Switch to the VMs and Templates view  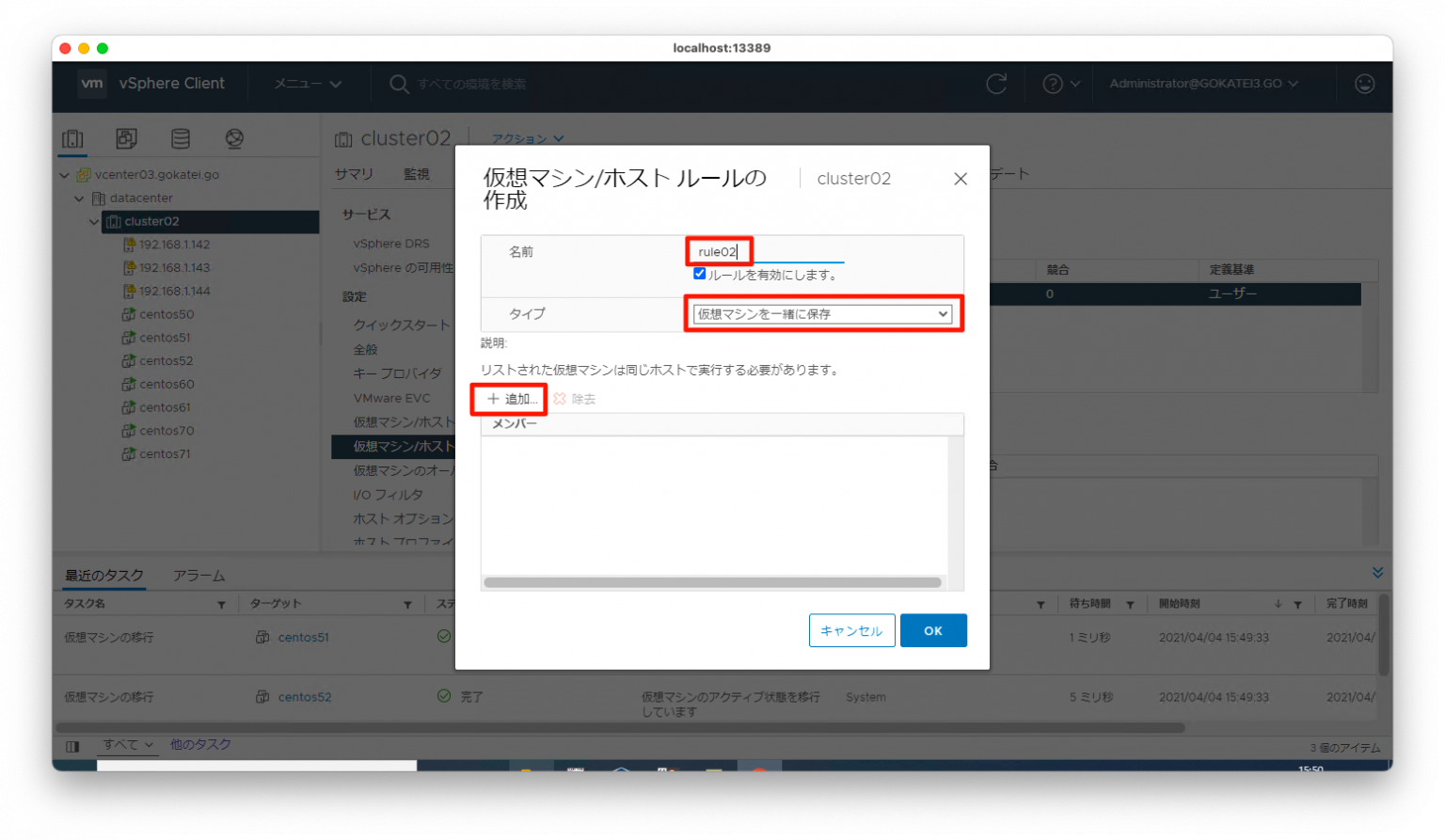pyautogui.click(x=126, y=137)
